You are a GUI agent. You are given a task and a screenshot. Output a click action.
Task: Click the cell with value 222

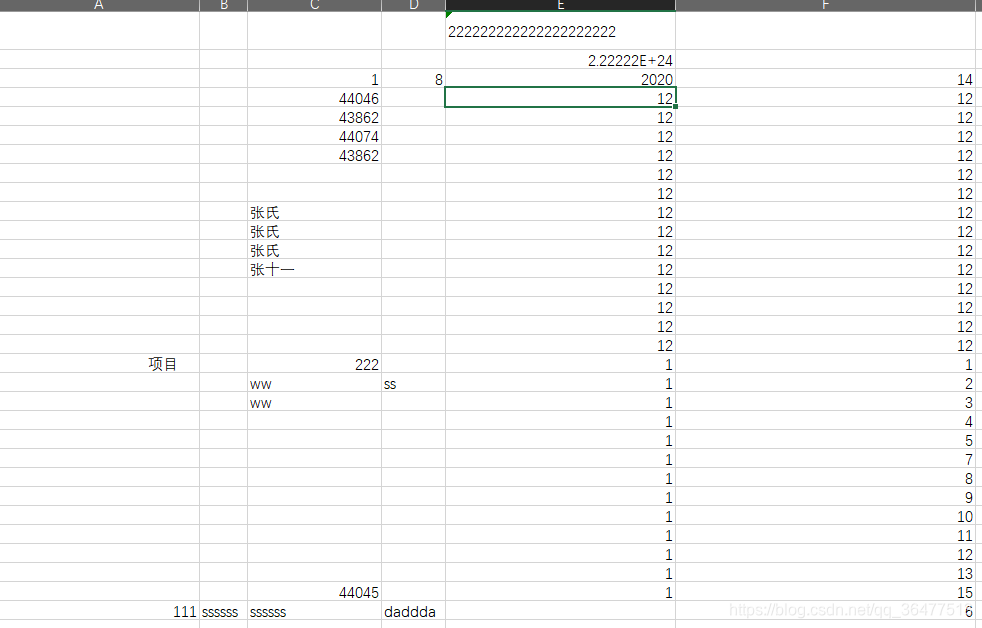[314, 364]
